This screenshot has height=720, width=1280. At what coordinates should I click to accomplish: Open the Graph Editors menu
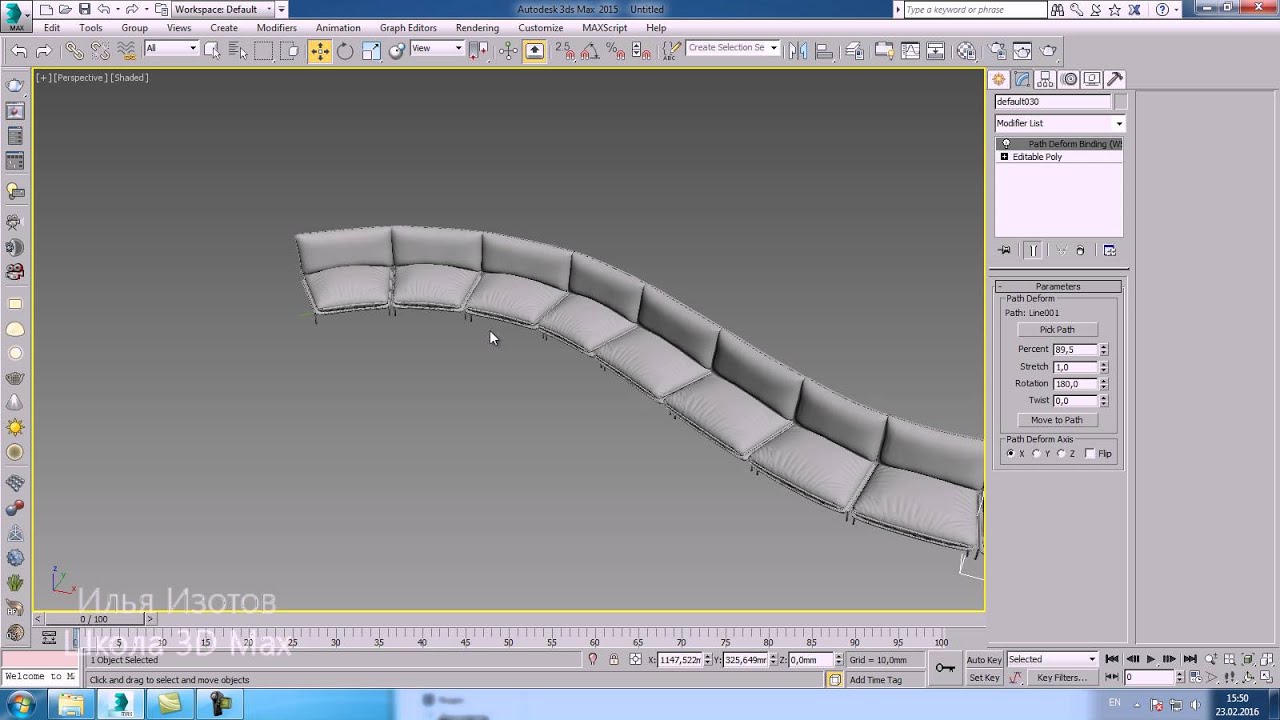point(408,28)
